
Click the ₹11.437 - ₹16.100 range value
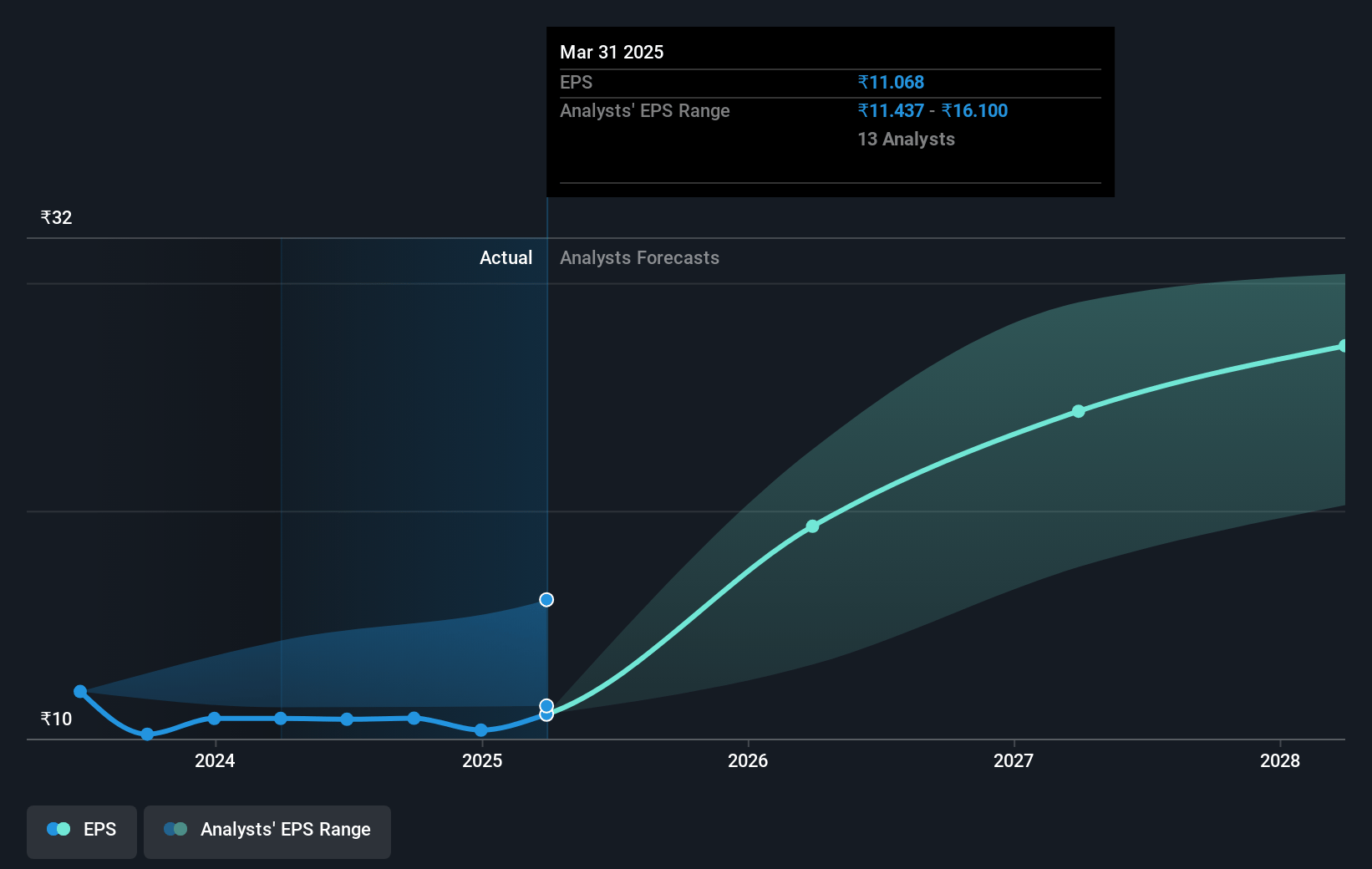932,110
